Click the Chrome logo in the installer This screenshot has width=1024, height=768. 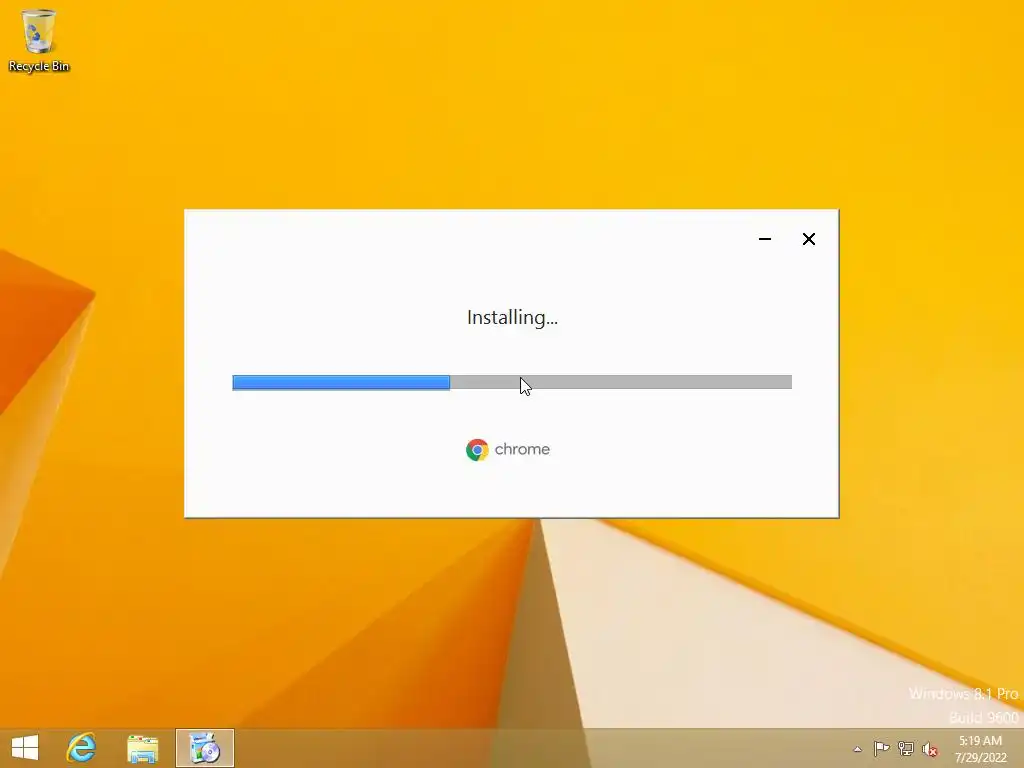click(x=477, y=449)
